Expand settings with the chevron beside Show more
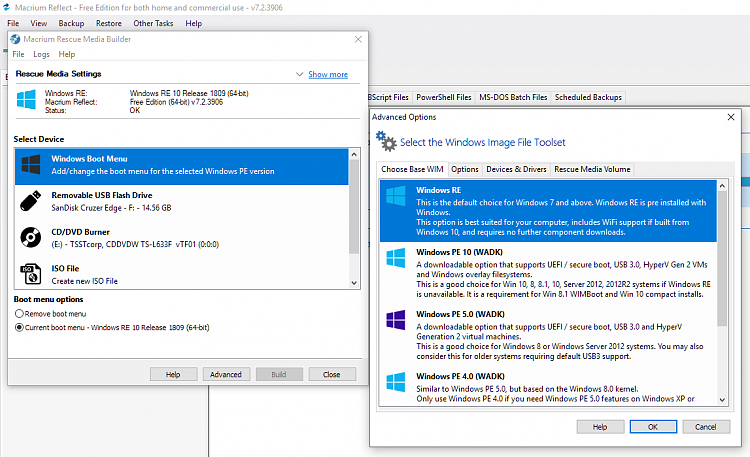This screenshot has width=750, height=457. point(299,74)
